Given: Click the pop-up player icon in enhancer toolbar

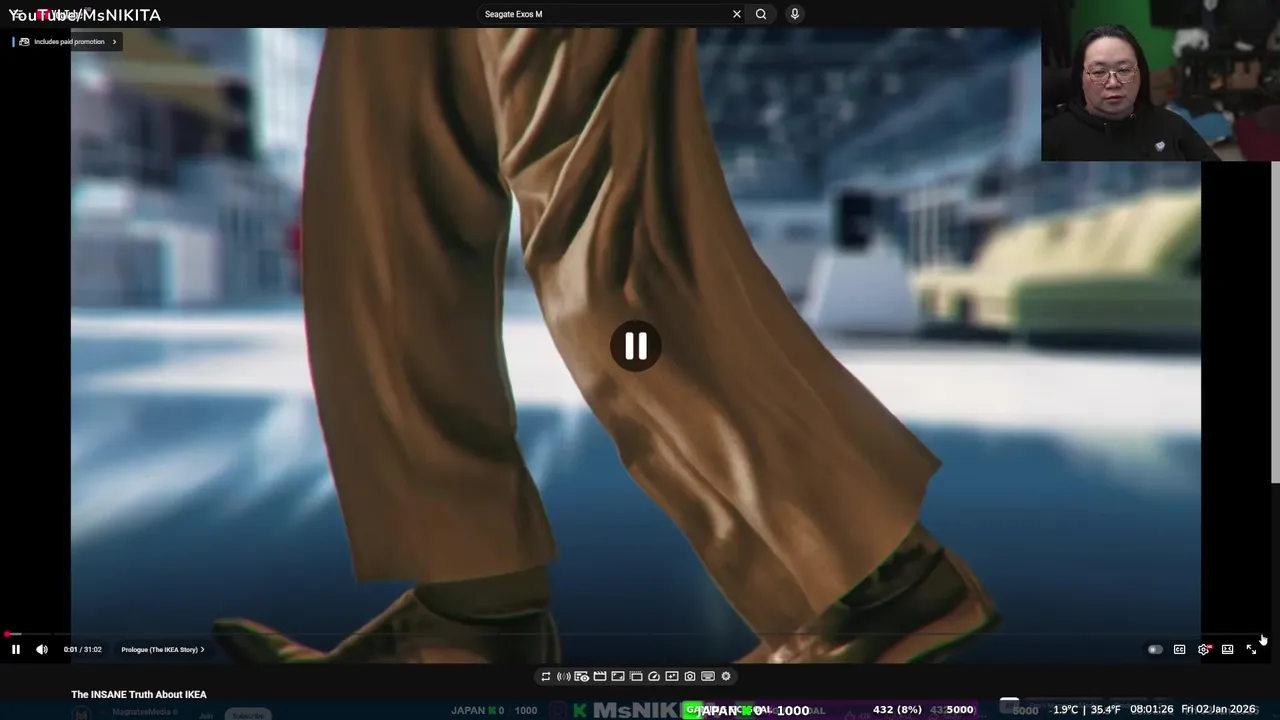Looking at the screenshot, I should coord(636,677).
